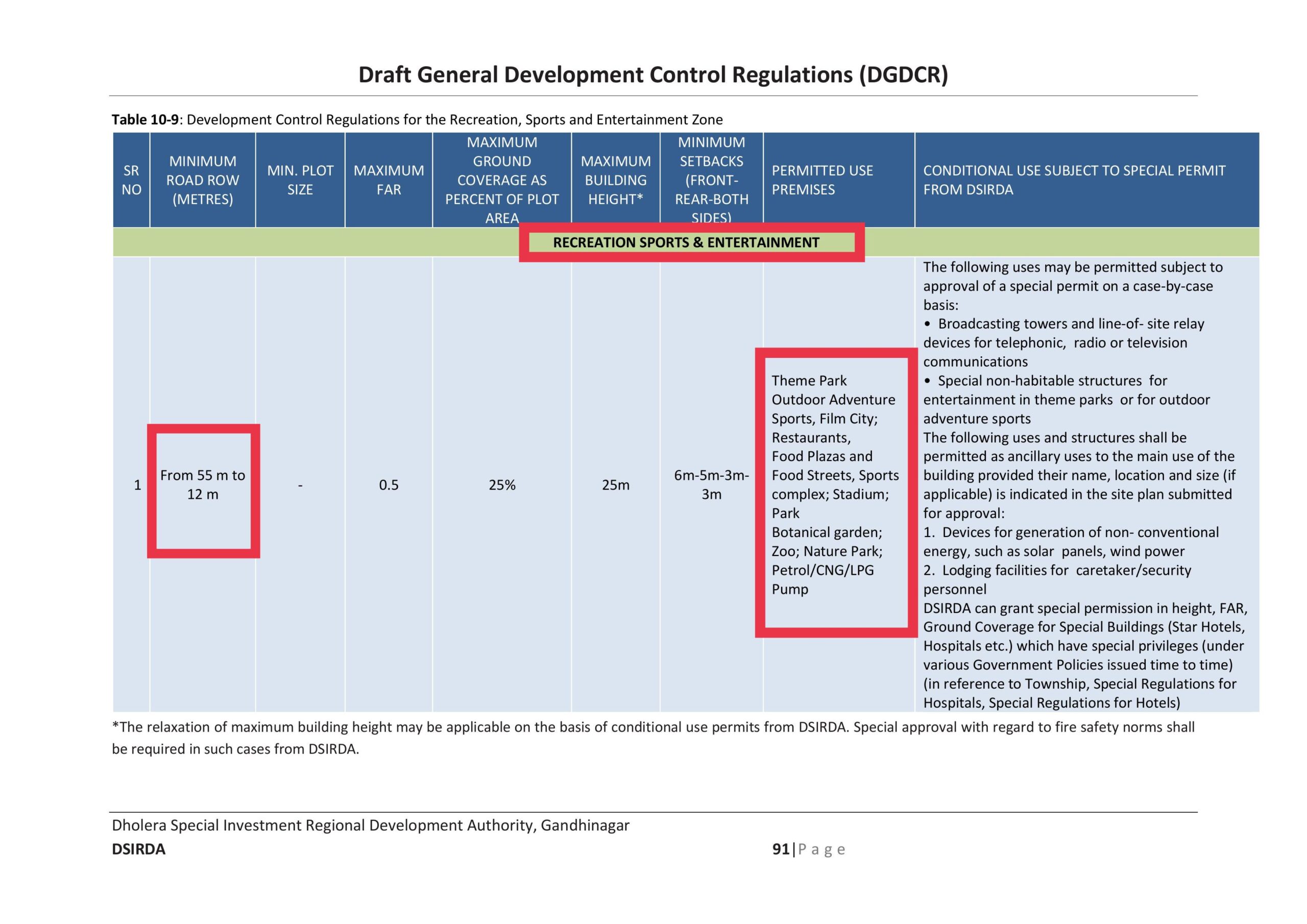The width and height of the screenshot is (1307, 924).
Task: Click the Minimum Setbacks header cell
Action: click(711, 180)
